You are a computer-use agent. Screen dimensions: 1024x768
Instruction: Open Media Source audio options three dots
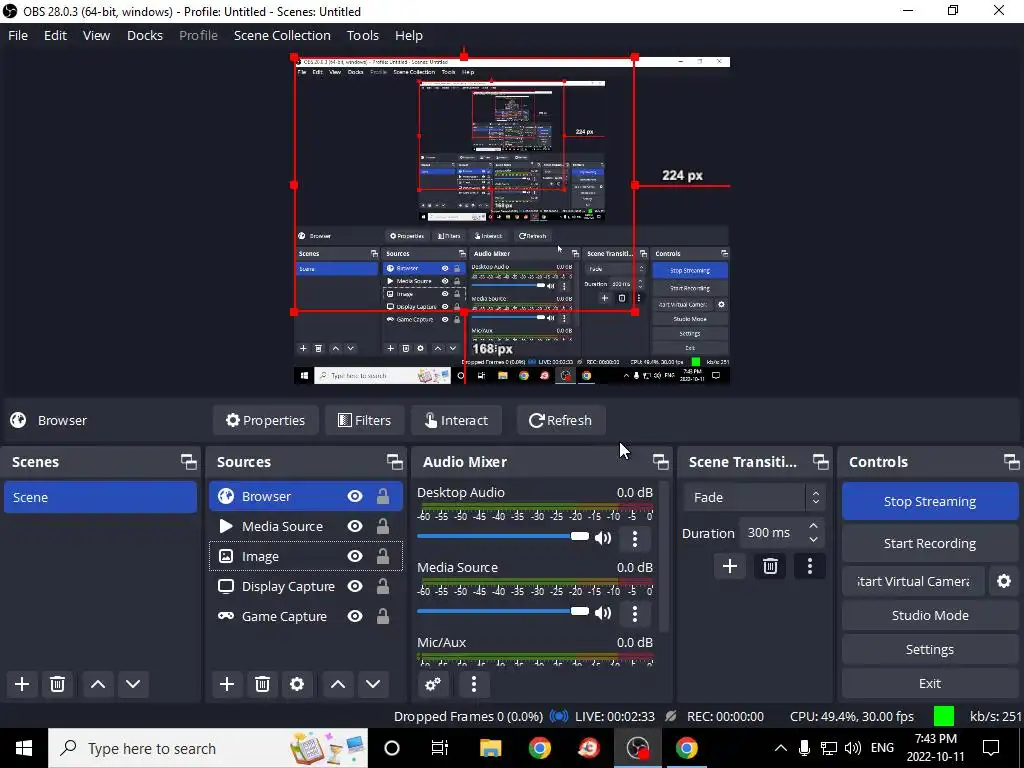tap(635, 613)
